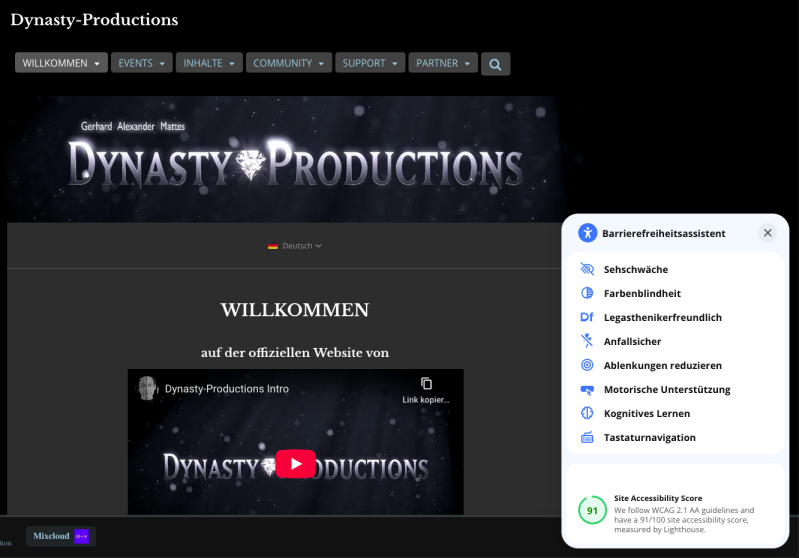This screenshot has height=558, width=799.
Task: Open the Deutsch language selector
Action: [295, 246]
